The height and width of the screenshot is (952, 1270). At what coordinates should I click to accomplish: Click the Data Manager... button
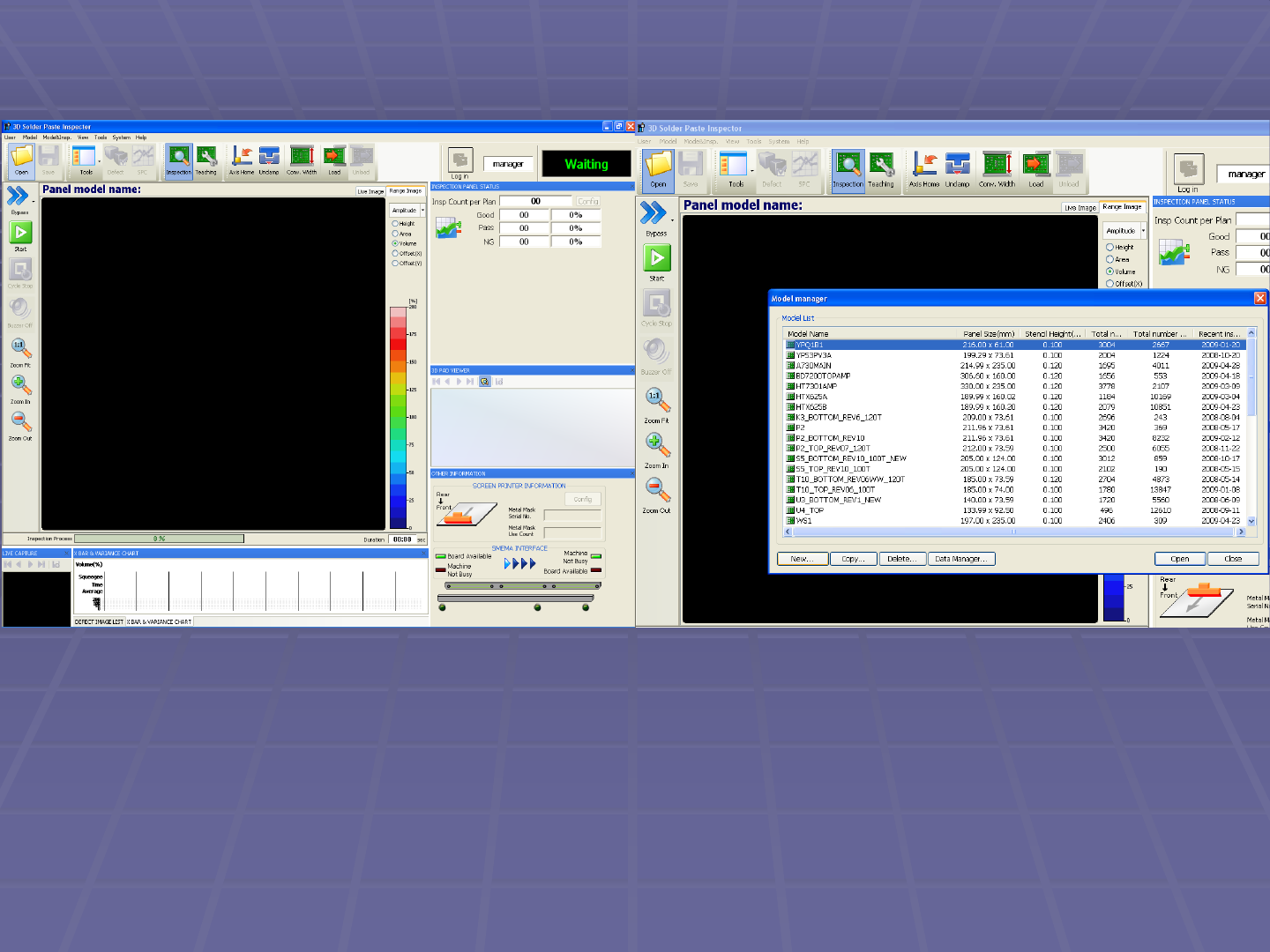click(961, 559)
